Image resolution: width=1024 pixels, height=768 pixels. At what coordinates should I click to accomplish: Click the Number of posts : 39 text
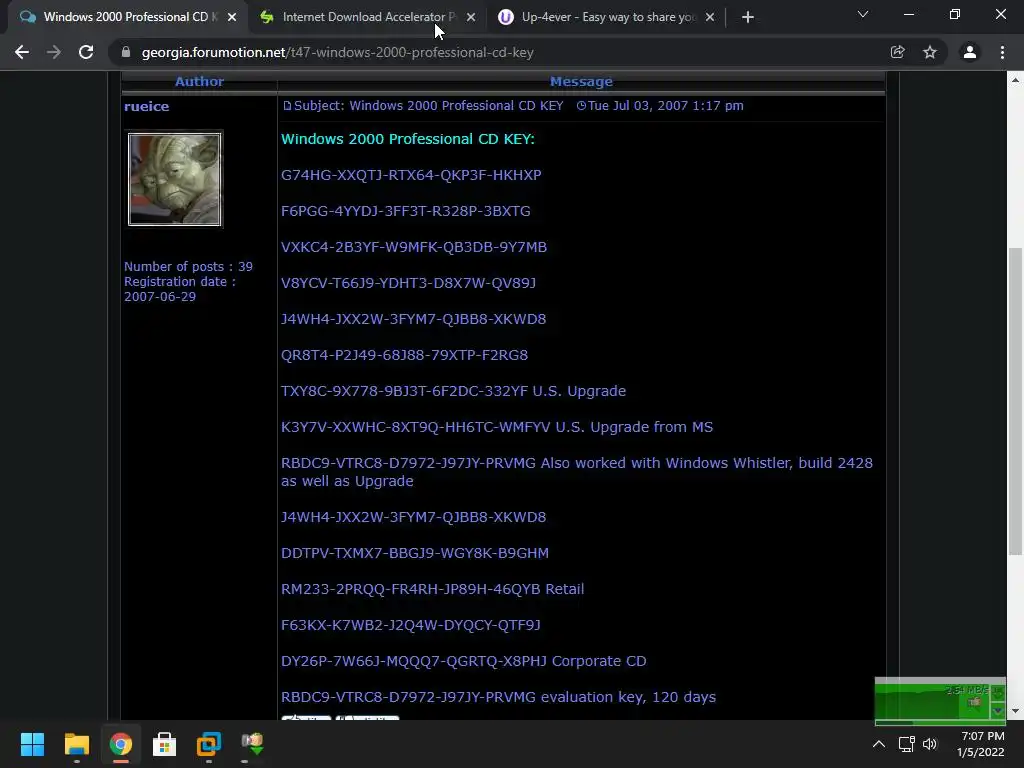(x=188, y=266)
